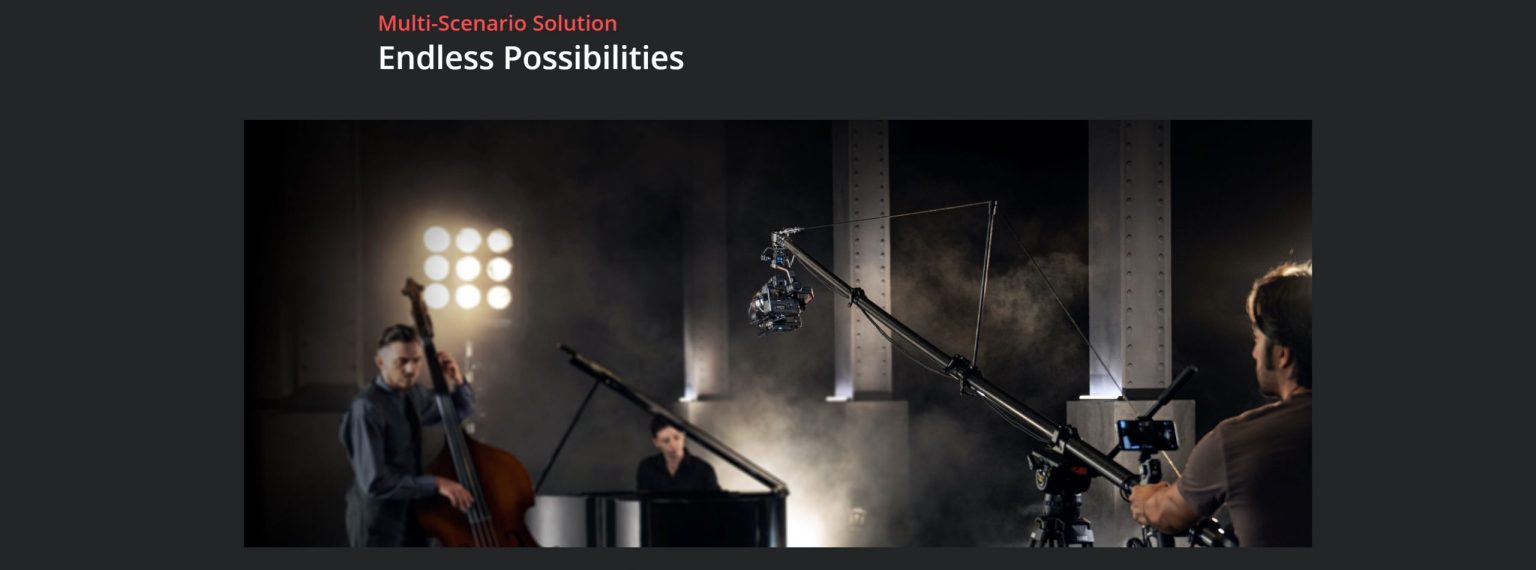This screenshot has width=1536, height=570.
Task: Click the jib's upright cable strut
Action: 985,282
